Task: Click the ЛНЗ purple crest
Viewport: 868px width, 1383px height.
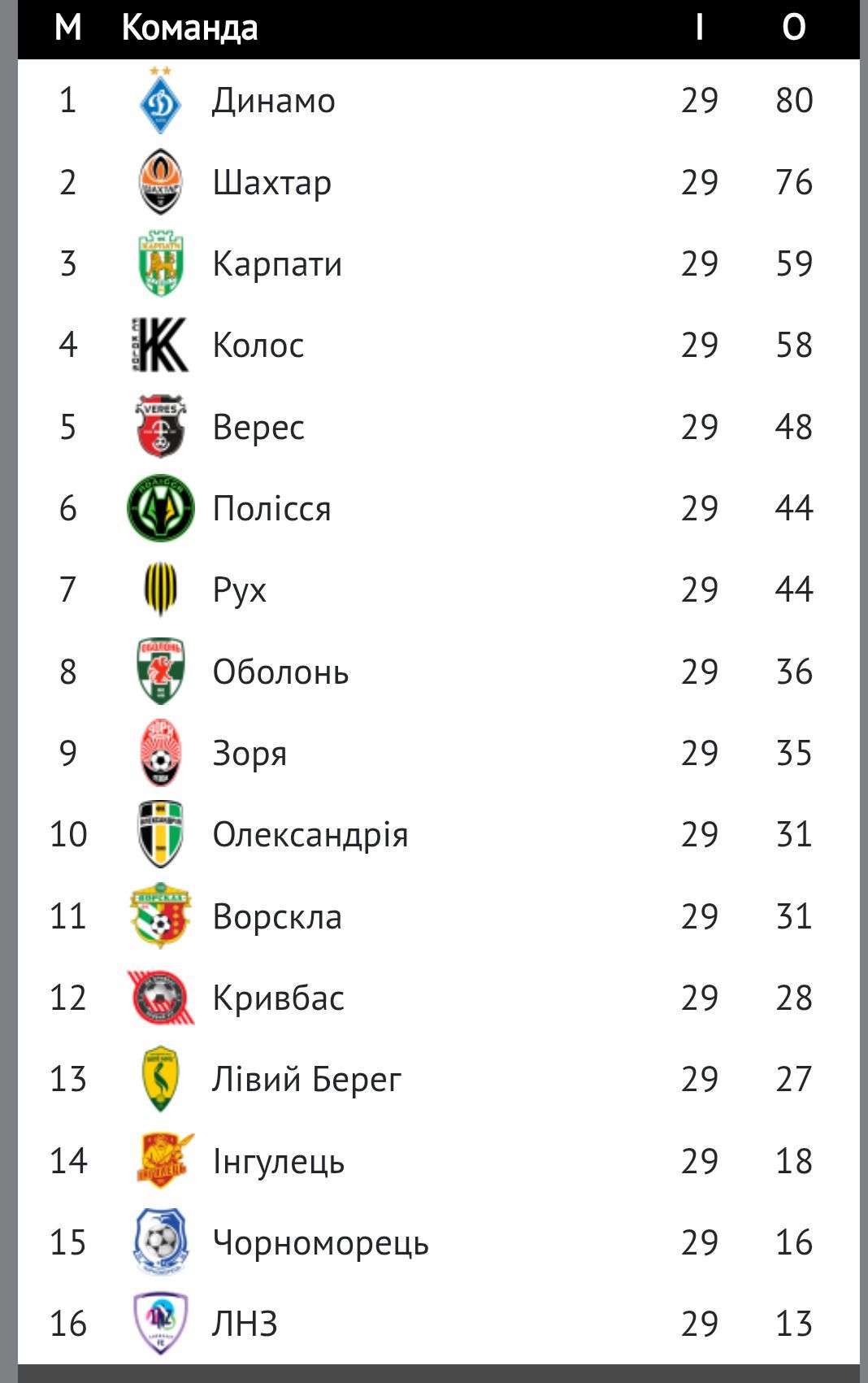Action: [x=161, y=1324]
